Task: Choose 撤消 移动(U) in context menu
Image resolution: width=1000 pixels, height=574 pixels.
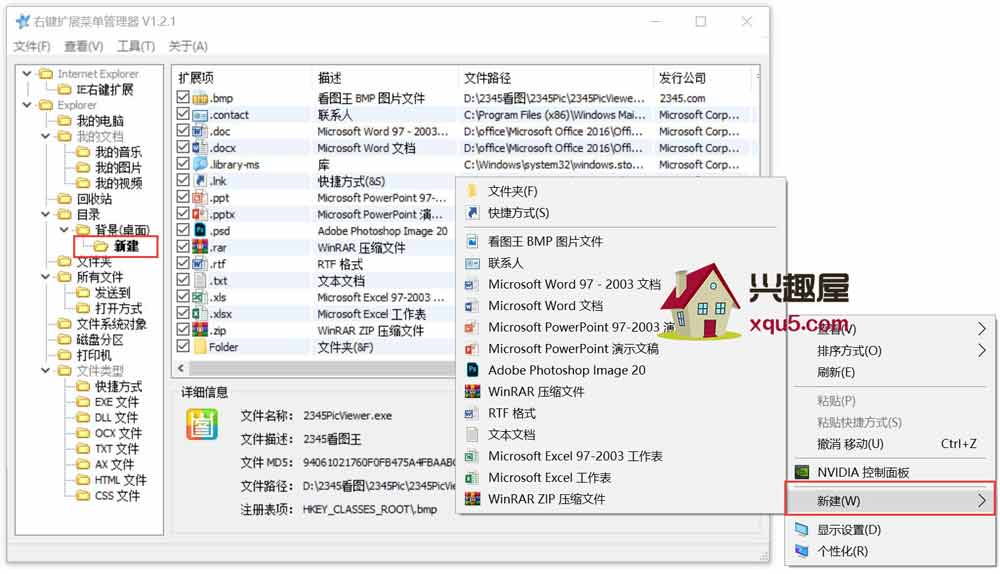Action: pos(850,444)
